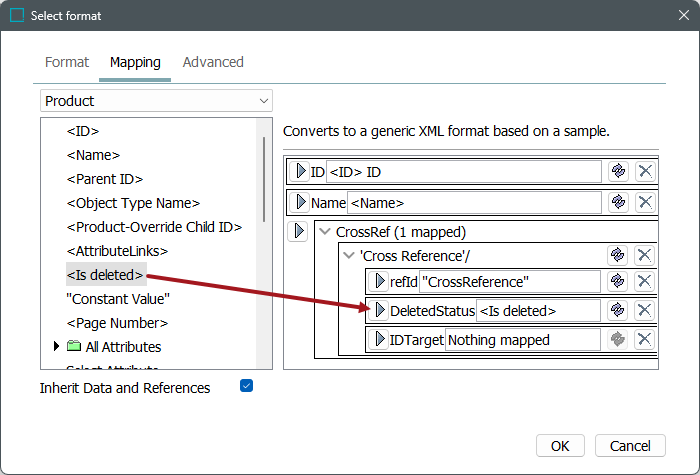Toggle the Inherit Data and References checkbox
Image resolution: width=700 pixels, height=475 pixels.
pyautogui.click(x=247, y=386)
